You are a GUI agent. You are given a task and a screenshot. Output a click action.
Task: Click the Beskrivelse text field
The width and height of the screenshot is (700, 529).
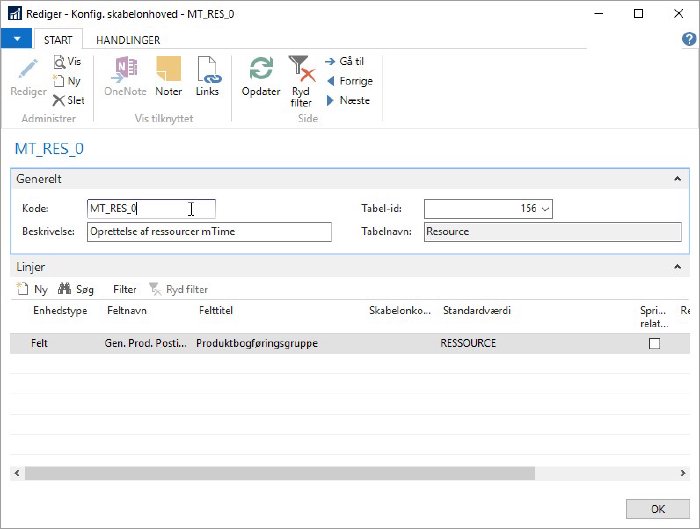click(x=208, y=231)
